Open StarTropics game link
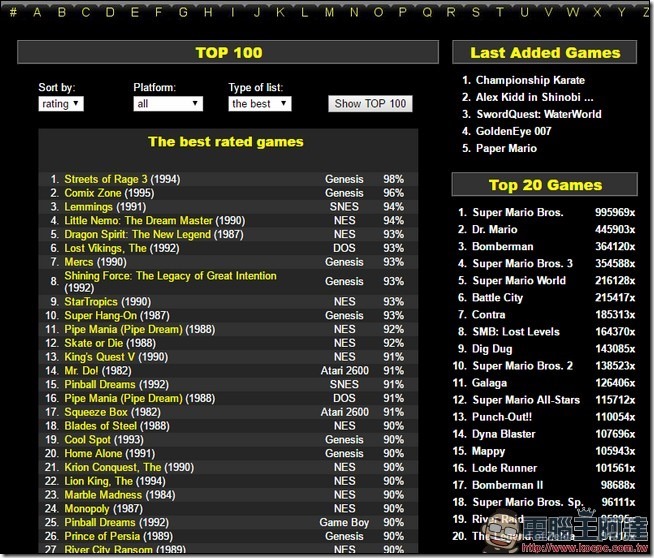 click(x=91, y=301)
